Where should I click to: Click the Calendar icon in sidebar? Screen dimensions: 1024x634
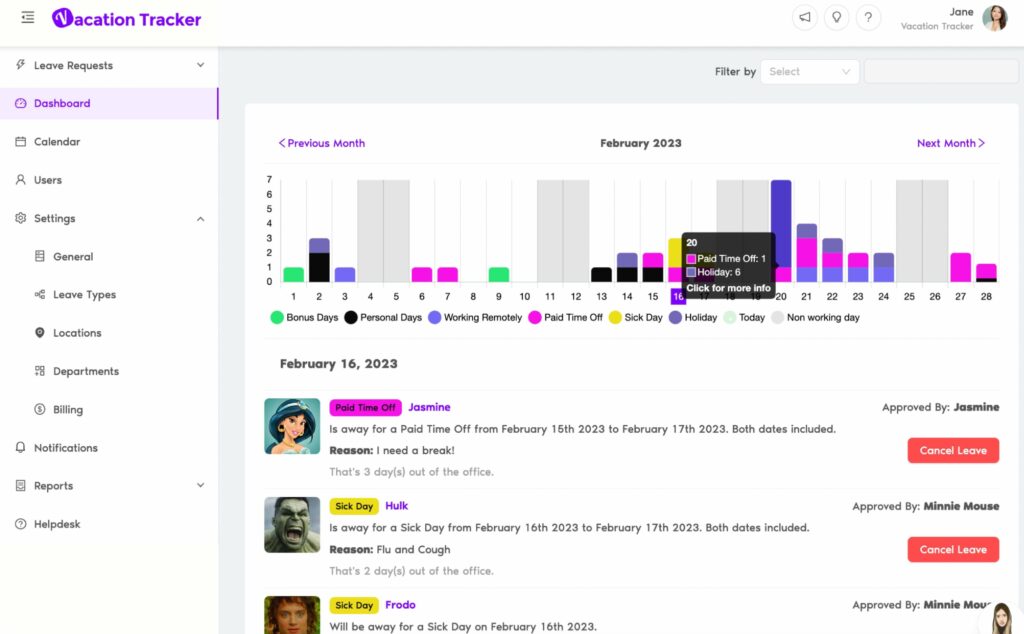[21, 142]
